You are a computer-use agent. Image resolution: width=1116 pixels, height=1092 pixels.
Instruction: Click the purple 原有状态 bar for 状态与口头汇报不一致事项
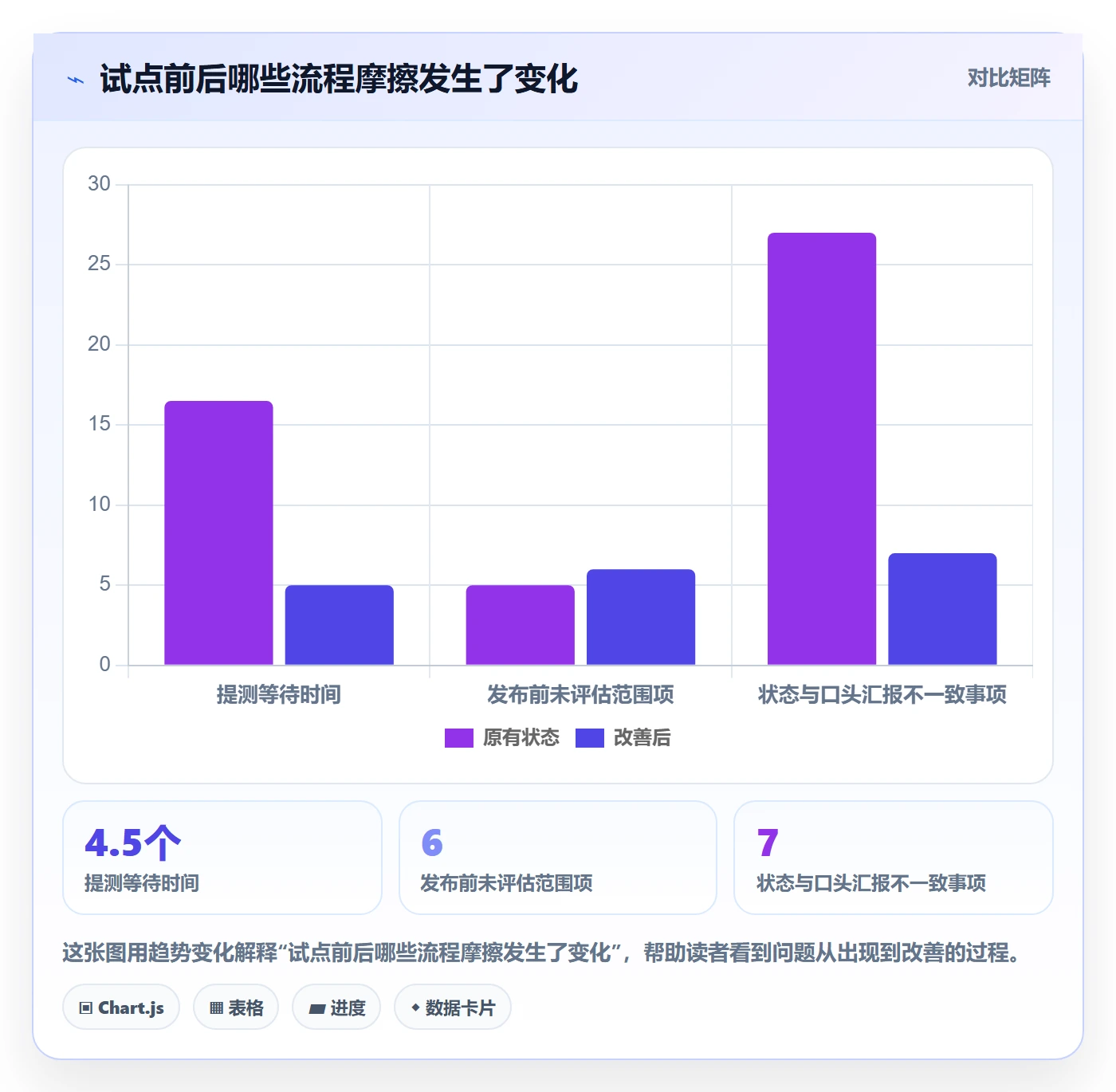(822, 449)
